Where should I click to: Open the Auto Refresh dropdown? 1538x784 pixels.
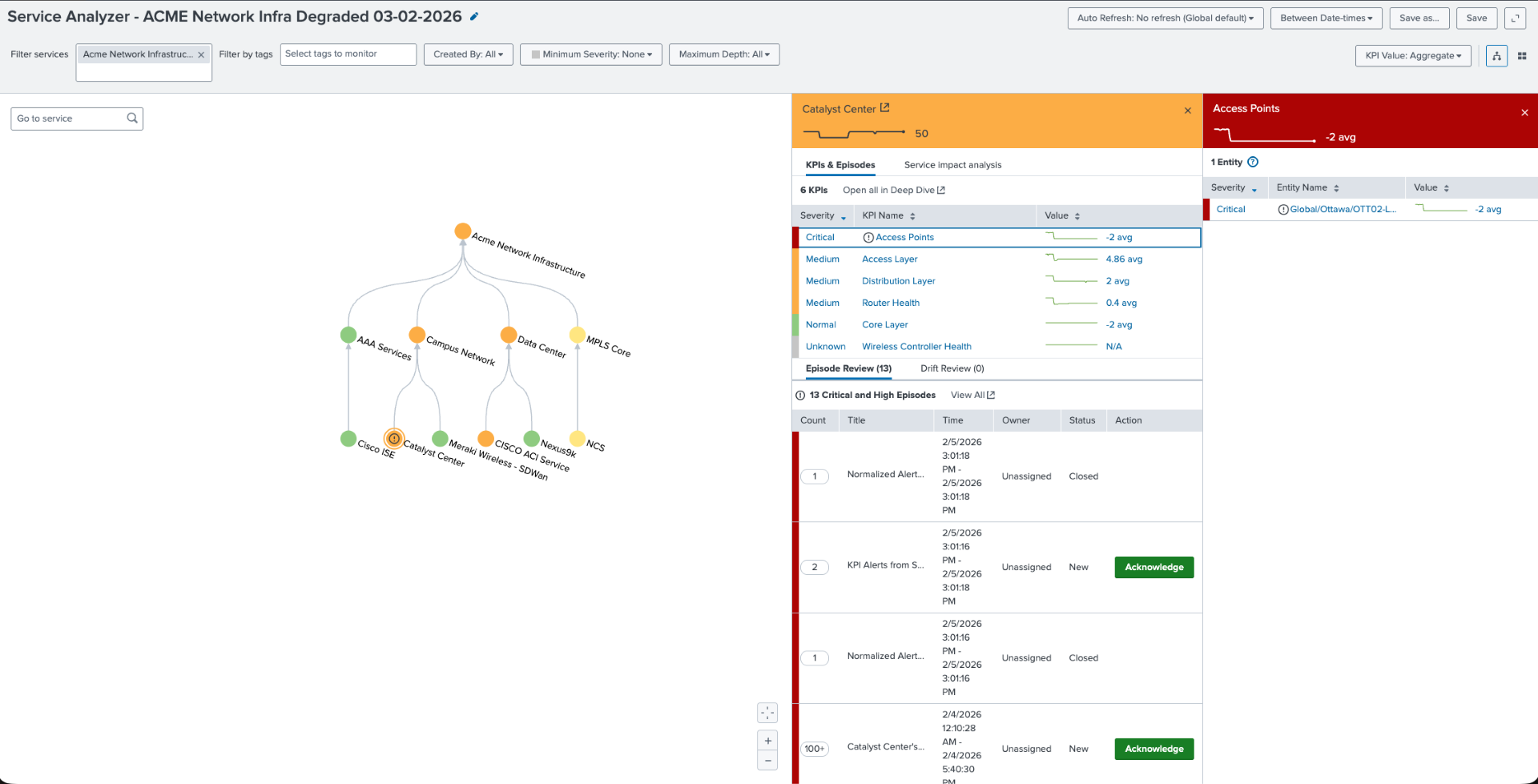1166,18
